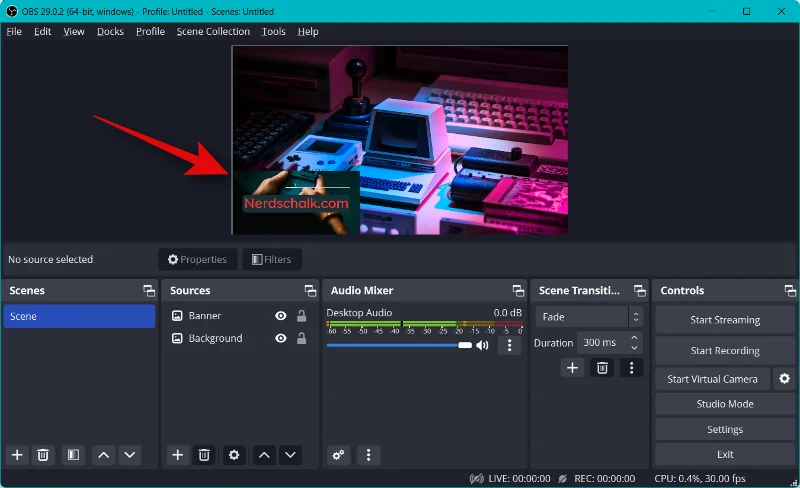
Task: Open the Scene Collection menu
Action: [213, 32]
